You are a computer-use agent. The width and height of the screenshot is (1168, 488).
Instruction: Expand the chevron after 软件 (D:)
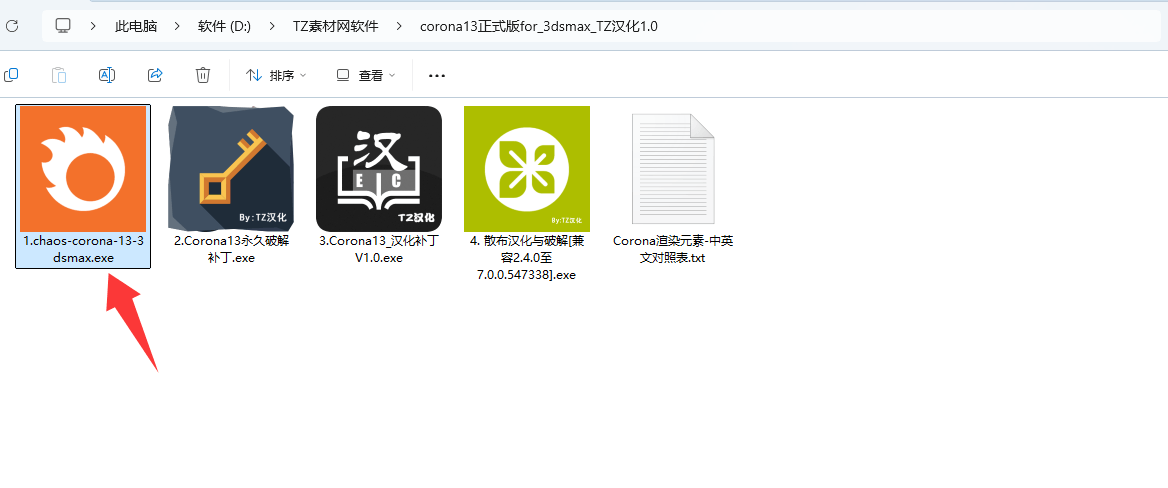click(271, 26)
